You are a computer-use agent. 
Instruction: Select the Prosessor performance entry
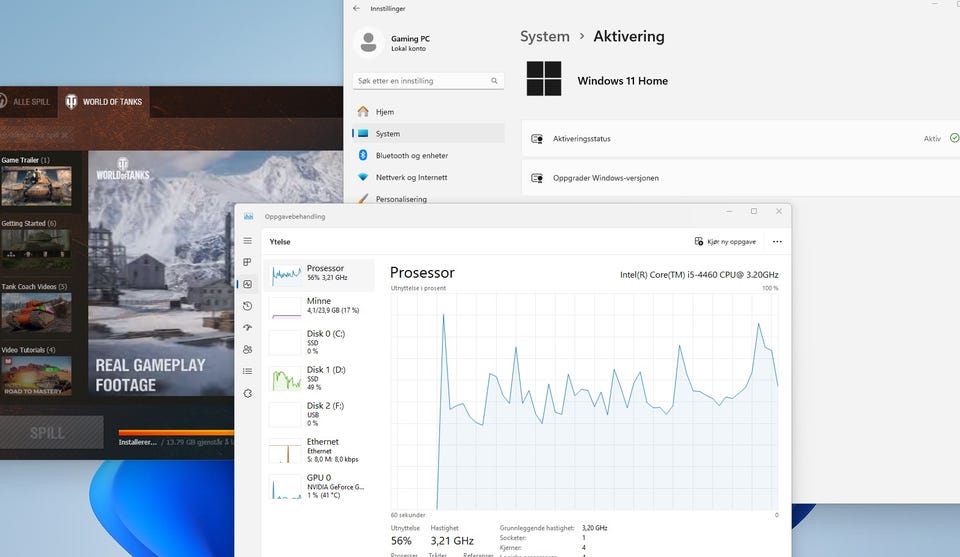click(x=319, y=274)
